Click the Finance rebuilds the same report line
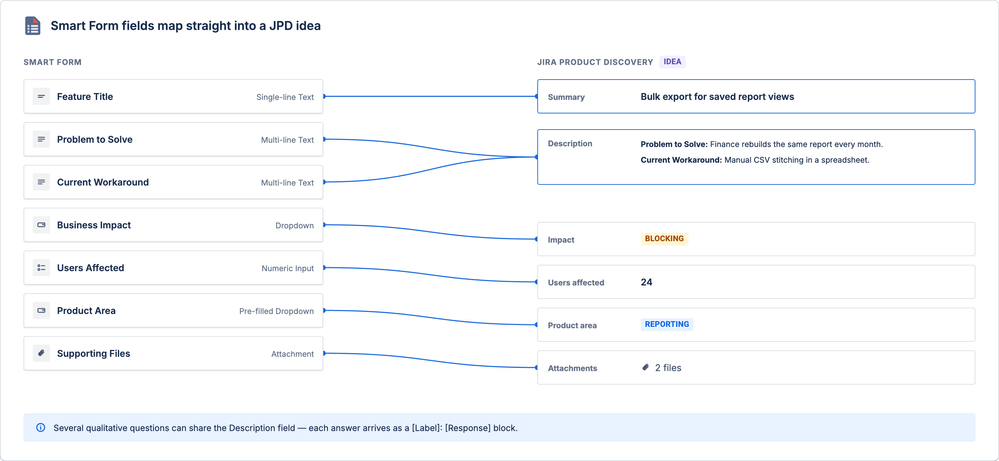Viewport: 999px width, 461px height. click(761, 145)
